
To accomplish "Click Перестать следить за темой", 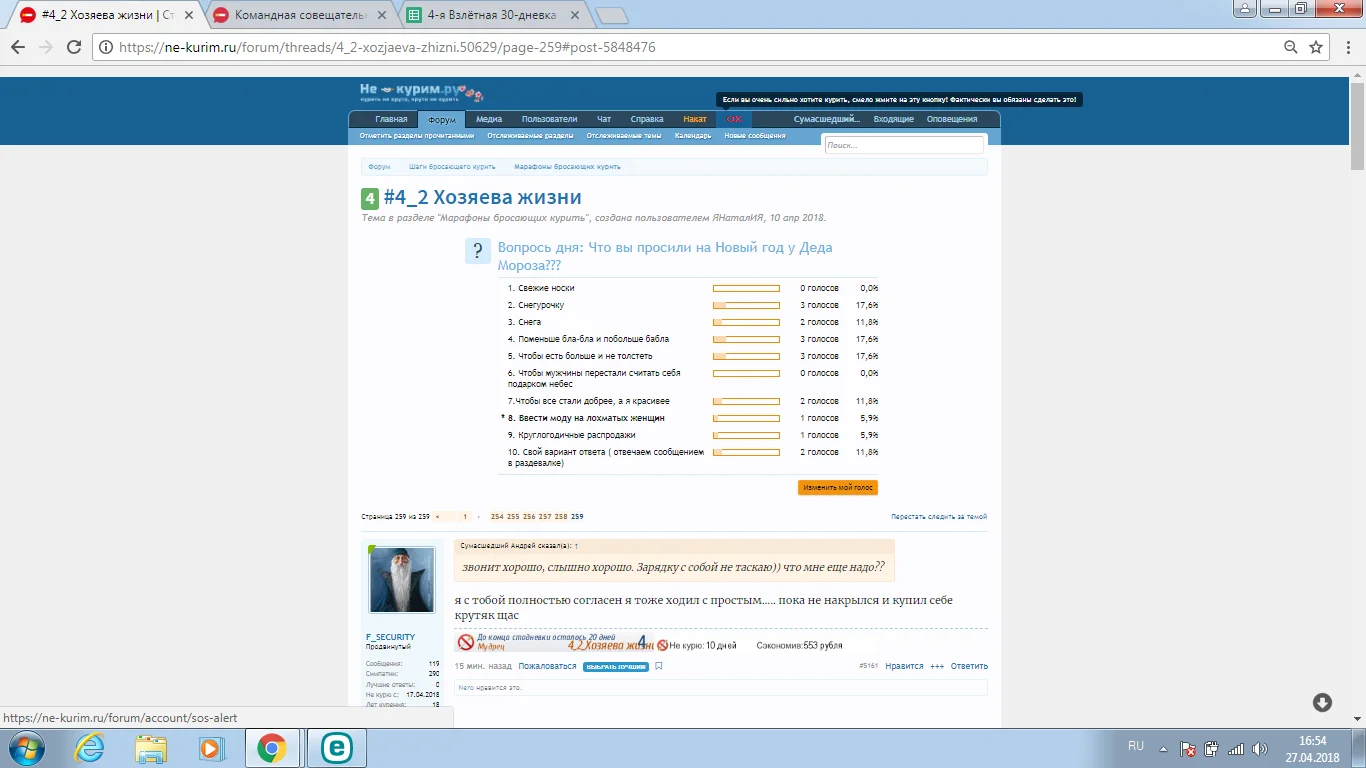I will [939, 517].
